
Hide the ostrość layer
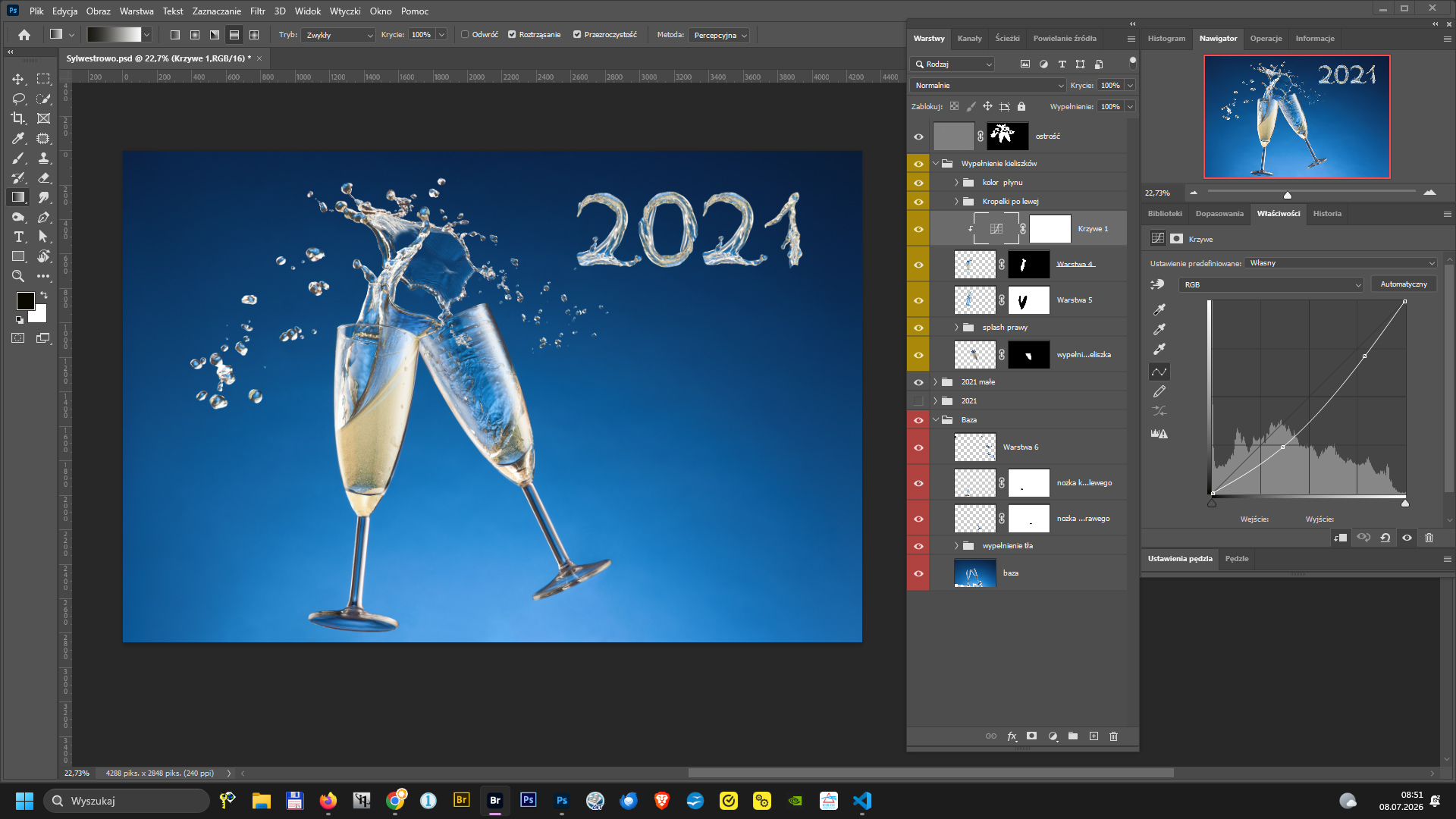918,136
